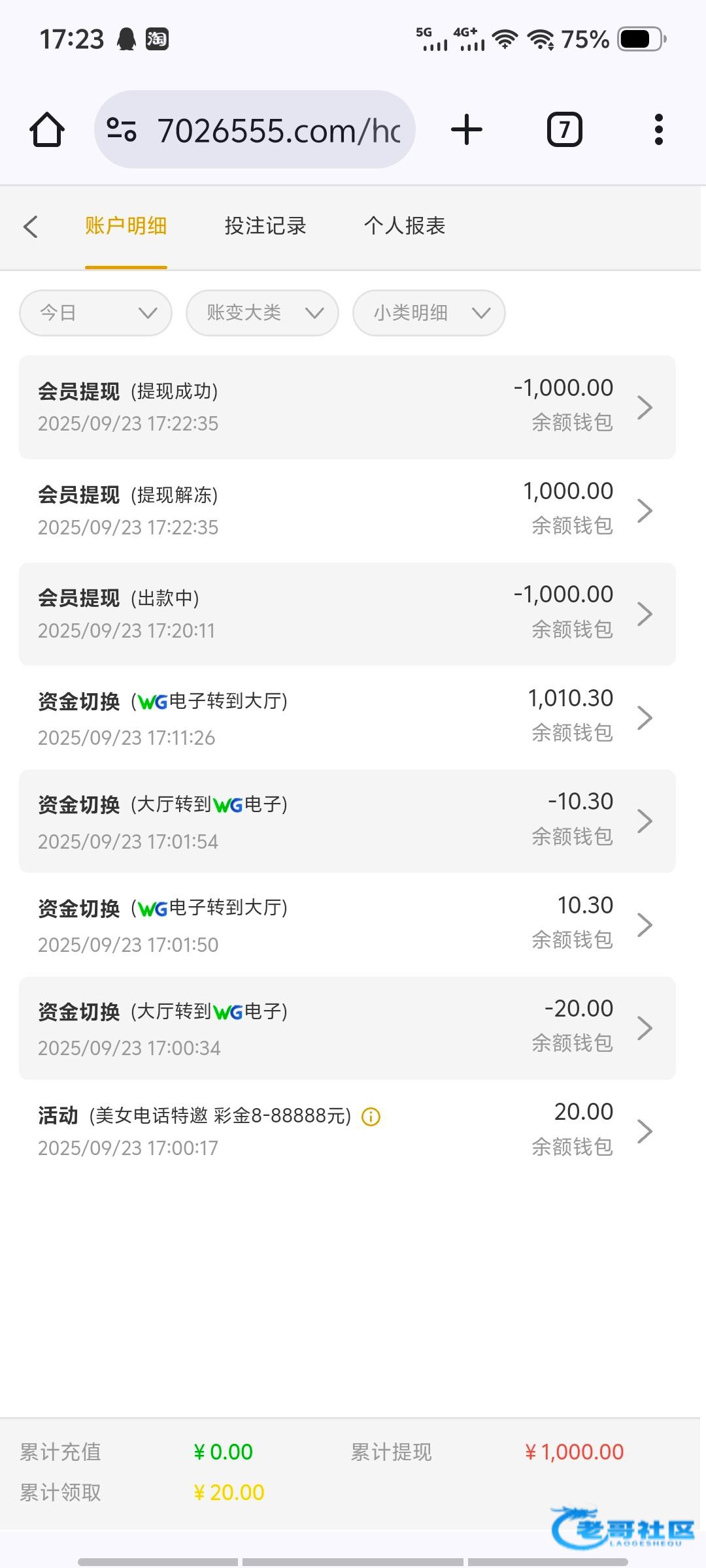The width and height of the screenshot is (706, 1568).
Task: Switch to the 投注记录 tab
Action: point(265,226)
